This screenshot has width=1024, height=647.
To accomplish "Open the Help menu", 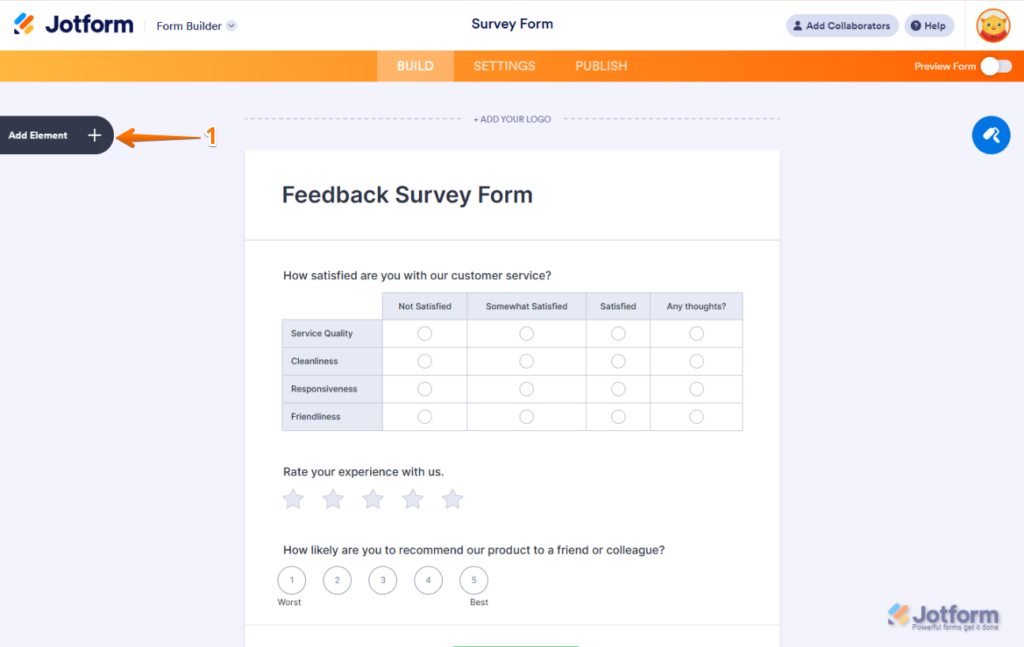I will click(x=928, y=25).
